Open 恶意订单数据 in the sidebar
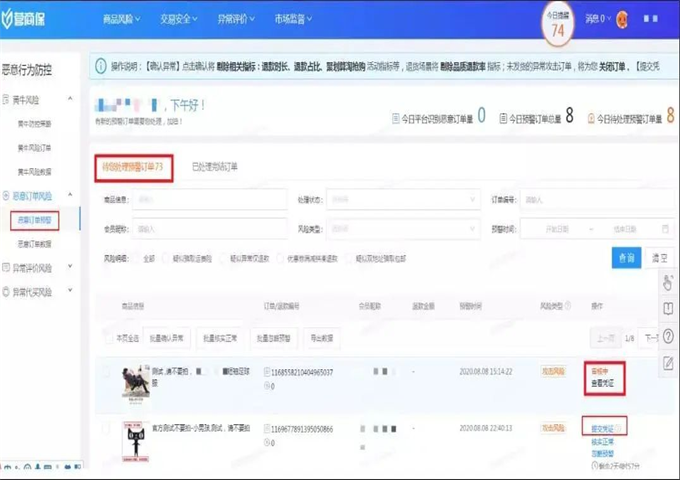 click(x=34, y=244)
